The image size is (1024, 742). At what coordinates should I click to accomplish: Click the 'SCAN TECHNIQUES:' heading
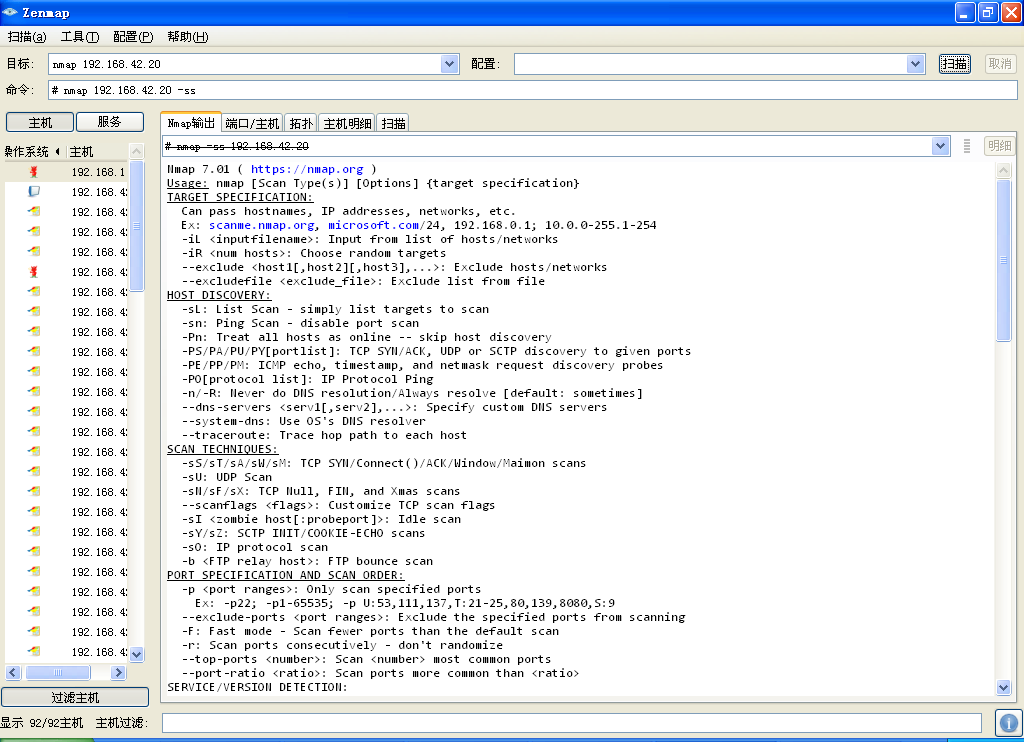[222, 449]
